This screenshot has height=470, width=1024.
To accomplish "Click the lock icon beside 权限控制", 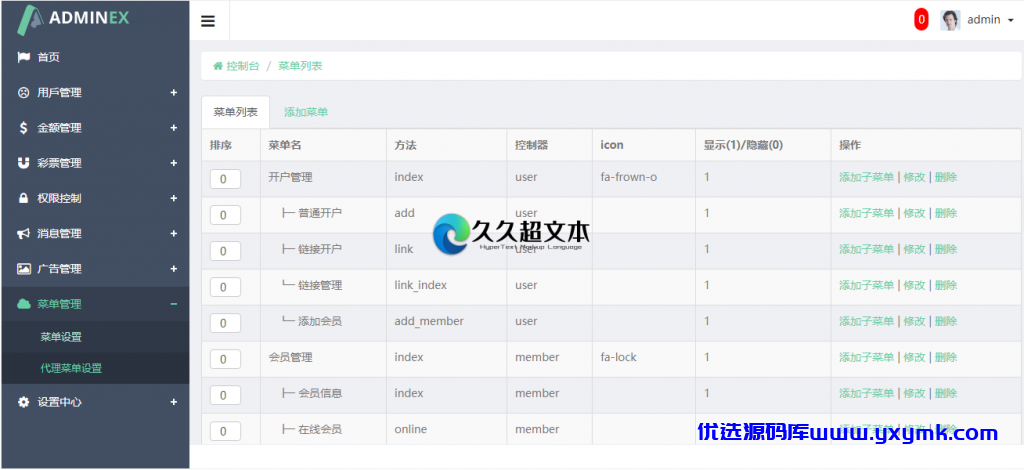I will [x=24, y=198].
